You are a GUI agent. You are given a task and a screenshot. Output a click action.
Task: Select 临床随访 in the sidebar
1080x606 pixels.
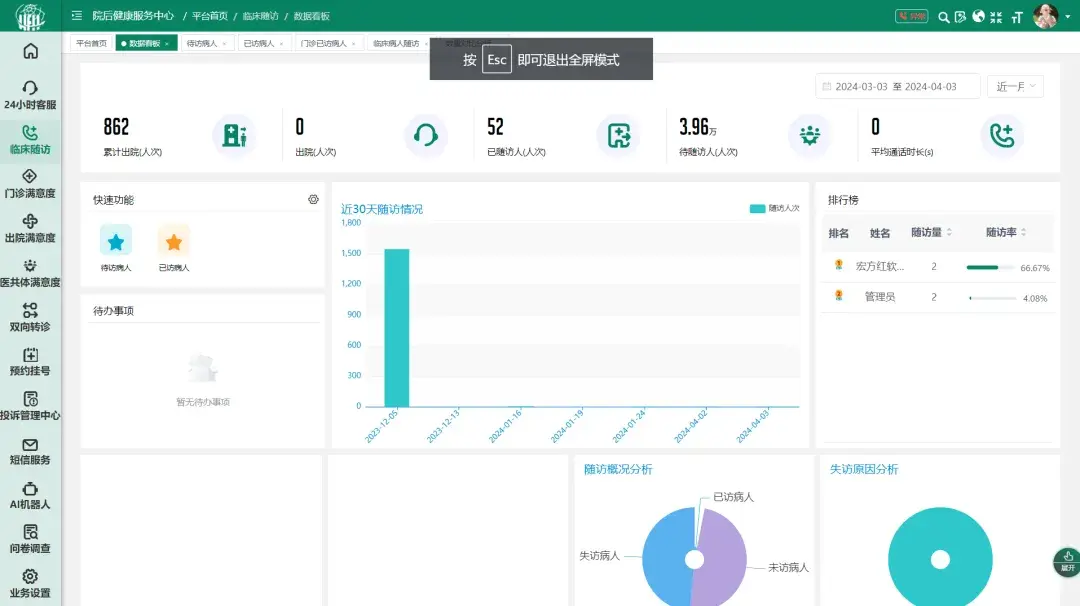(30, 140)
